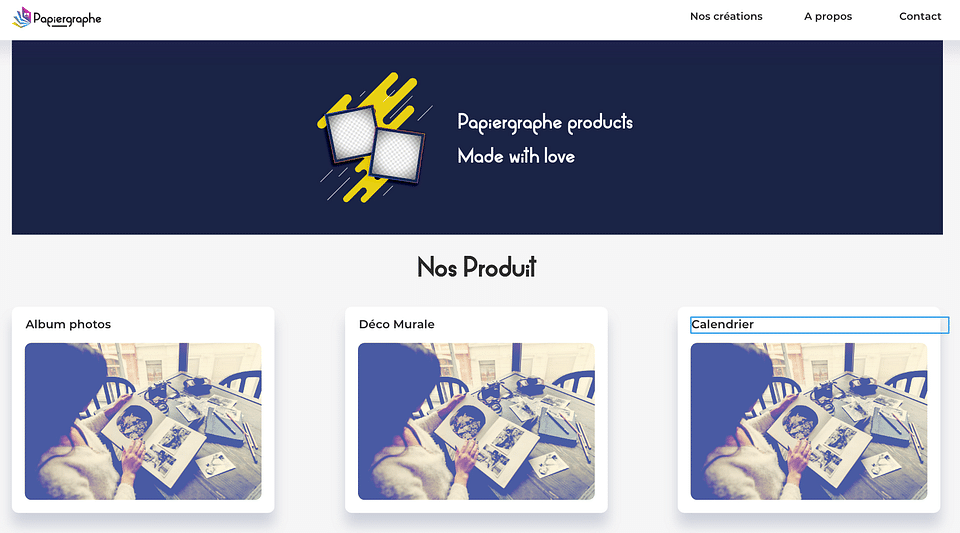Click the Papiergraphe logo icon
The height and width of the screenshot is (533, 960).
(x=22, y=18)
